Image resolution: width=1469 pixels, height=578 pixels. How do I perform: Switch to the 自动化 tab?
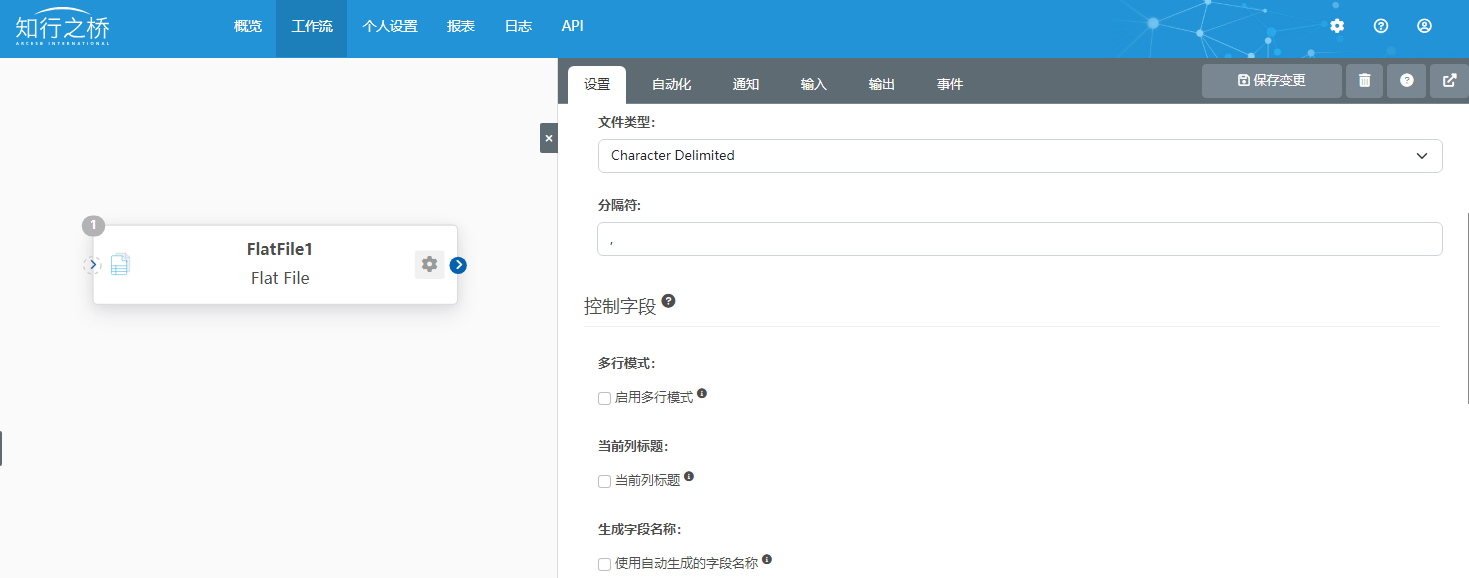tap(671, 85)
